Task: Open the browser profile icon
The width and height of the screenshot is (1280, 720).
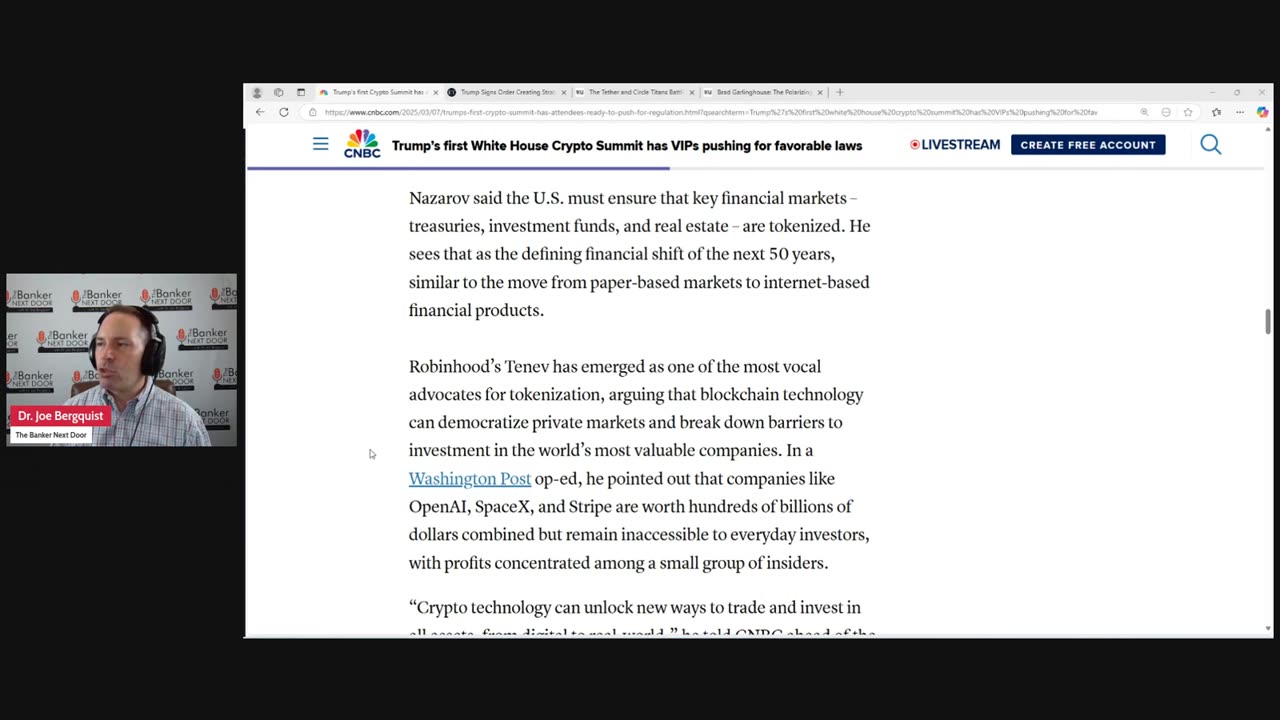Action: 257,92
